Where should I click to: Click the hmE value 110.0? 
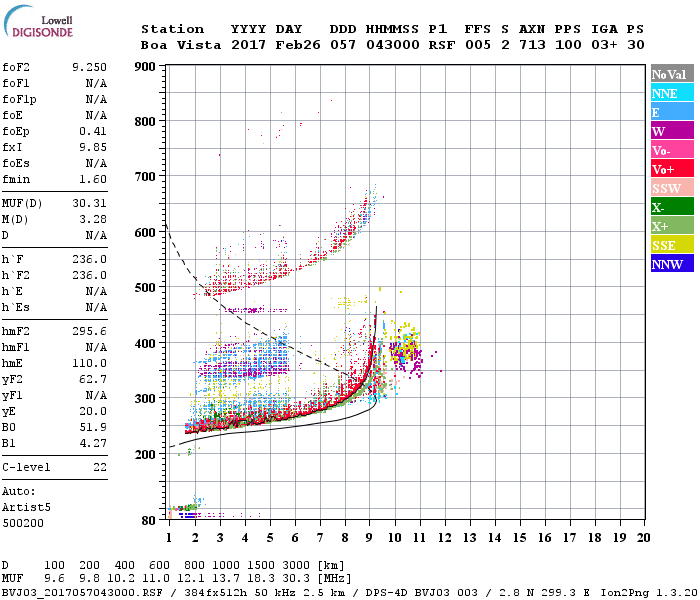89,363
